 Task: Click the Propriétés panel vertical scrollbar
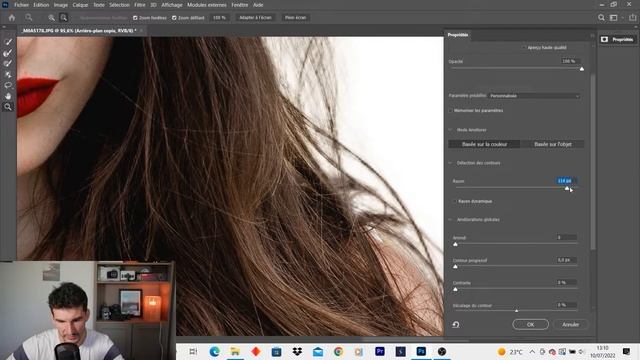[593, 163]
